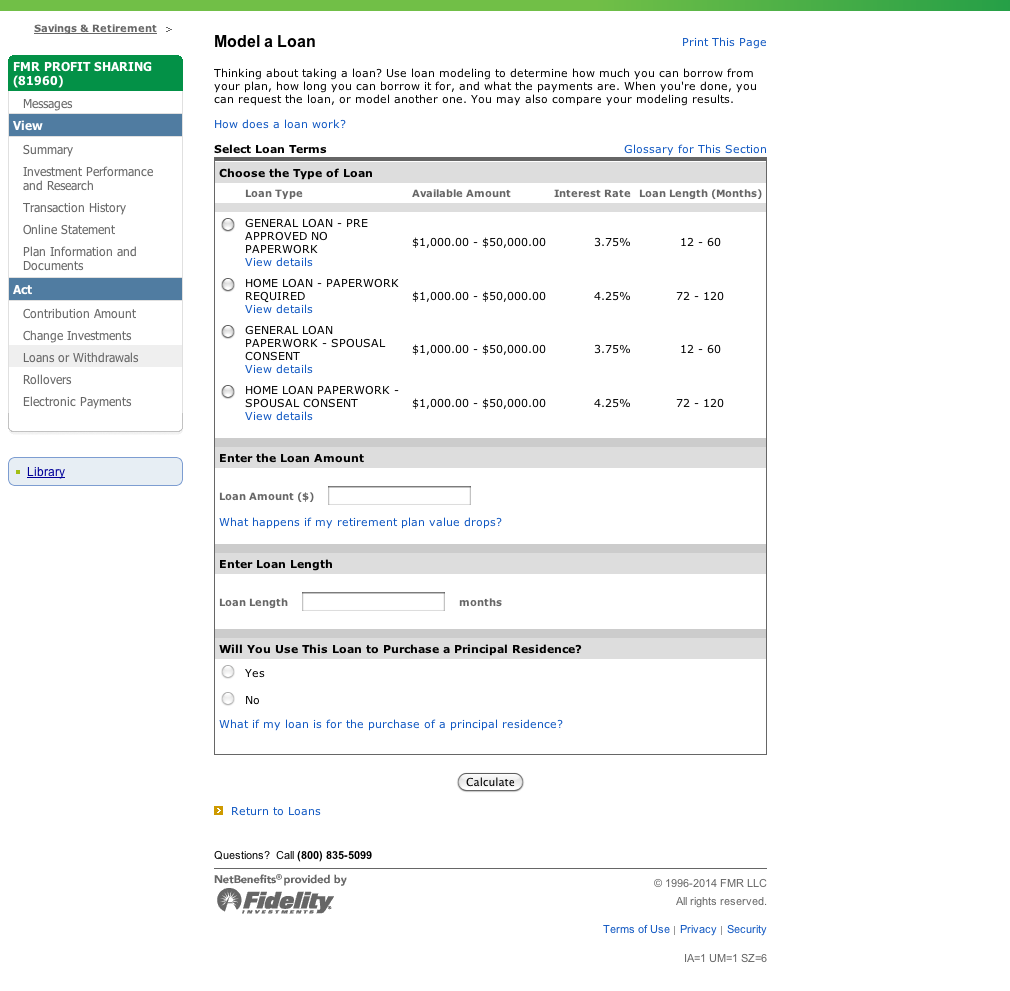Select the General Loan Pre Approved radio button
This screenshot has width=1010, height=991.
pyautogui.click(x=228, y=225)
